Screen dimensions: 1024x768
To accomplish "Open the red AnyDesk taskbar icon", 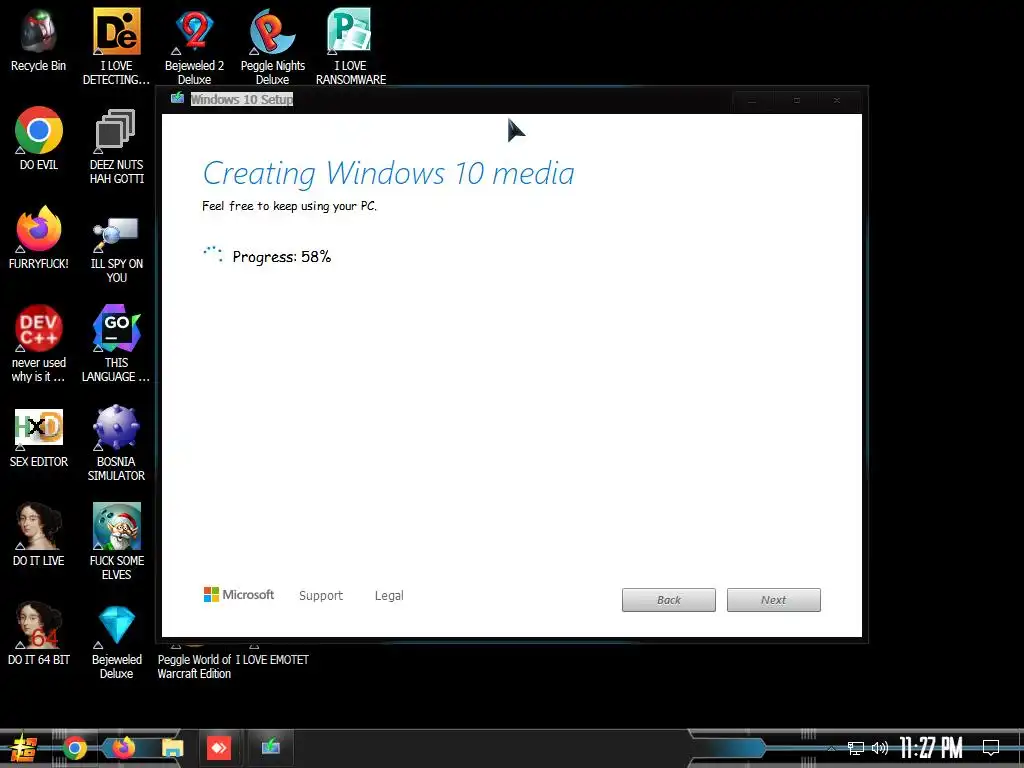I will 219,748.
